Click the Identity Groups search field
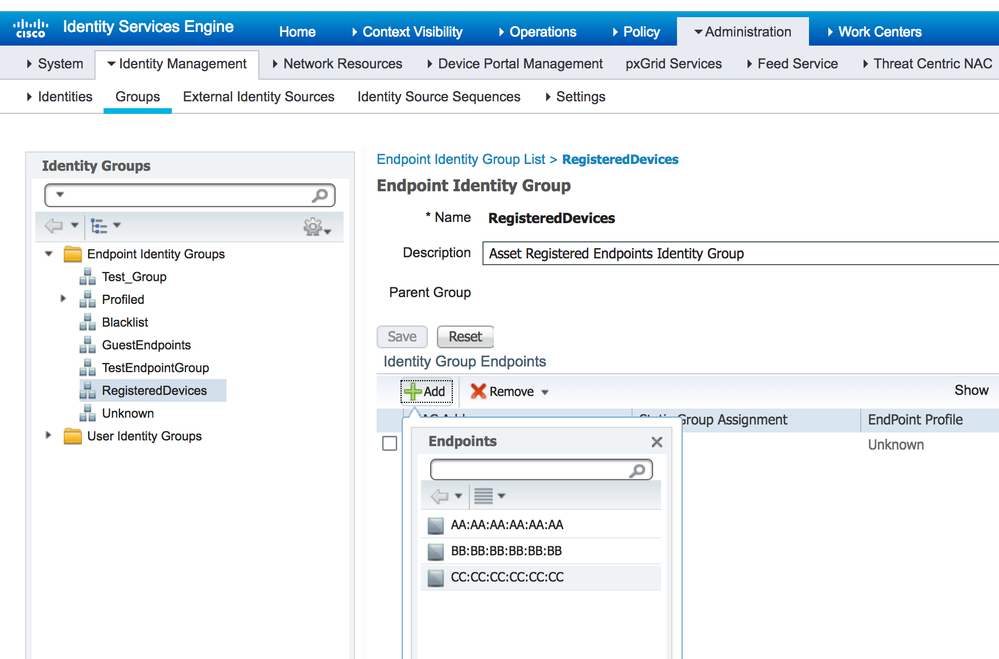This screenshot has height=659, width=999. coord(190,195)
